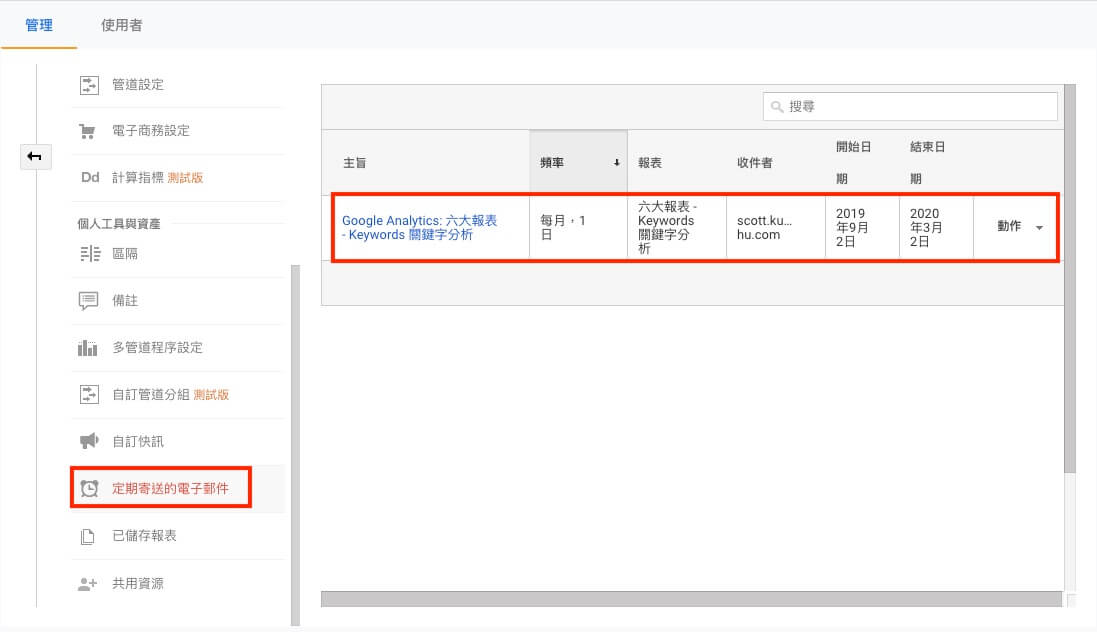Open the 動作 dropdown for the scheduled email
Image resolution: width=1097 pixels, height=632 pixels.
coord(1020,227)
